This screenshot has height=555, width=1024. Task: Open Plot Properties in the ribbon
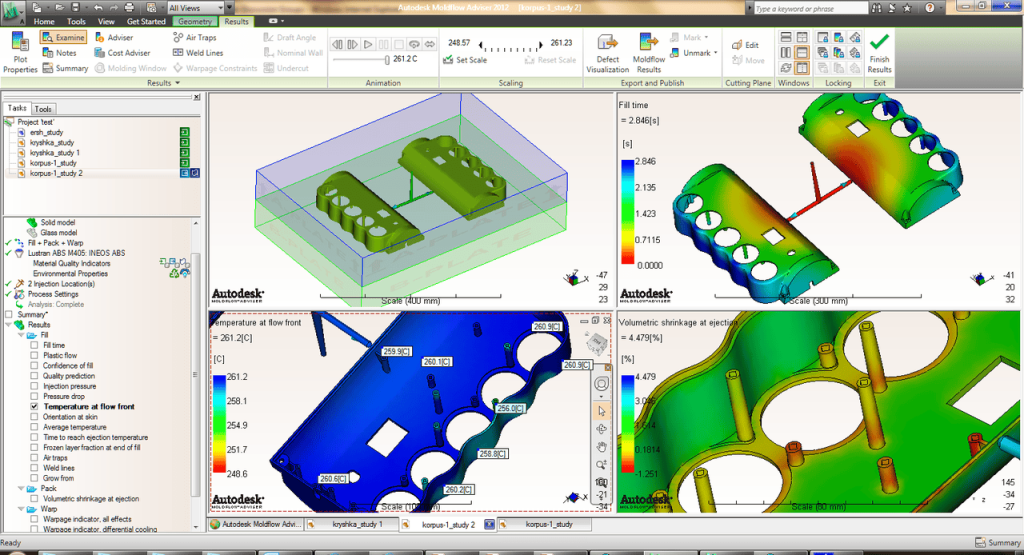click(x=20, y=52)
